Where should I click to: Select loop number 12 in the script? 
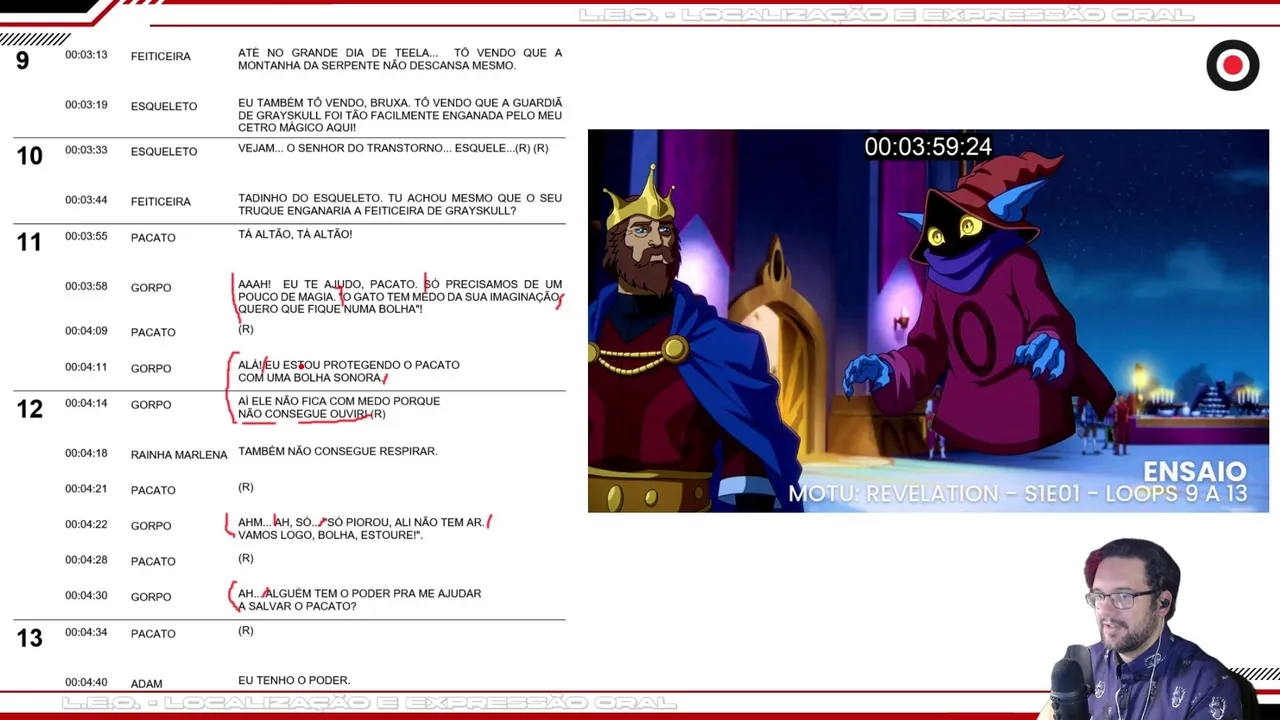pyautogui.click(x=29, y=408)
